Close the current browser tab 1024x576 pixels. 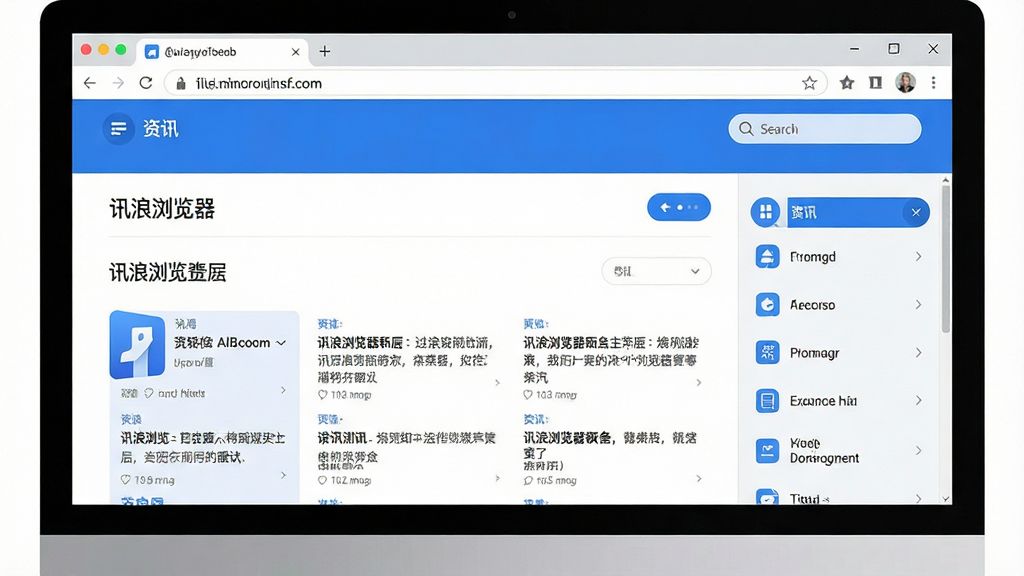click(x=295, y=52)
